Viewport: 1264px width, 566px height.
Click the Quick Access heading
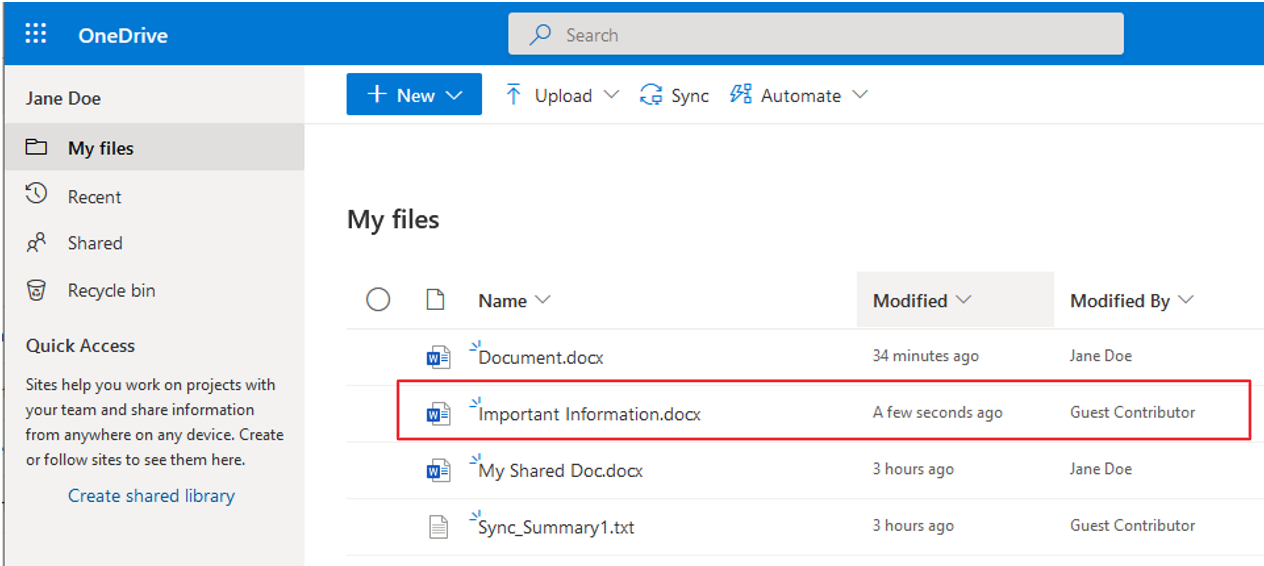[80, 346]
